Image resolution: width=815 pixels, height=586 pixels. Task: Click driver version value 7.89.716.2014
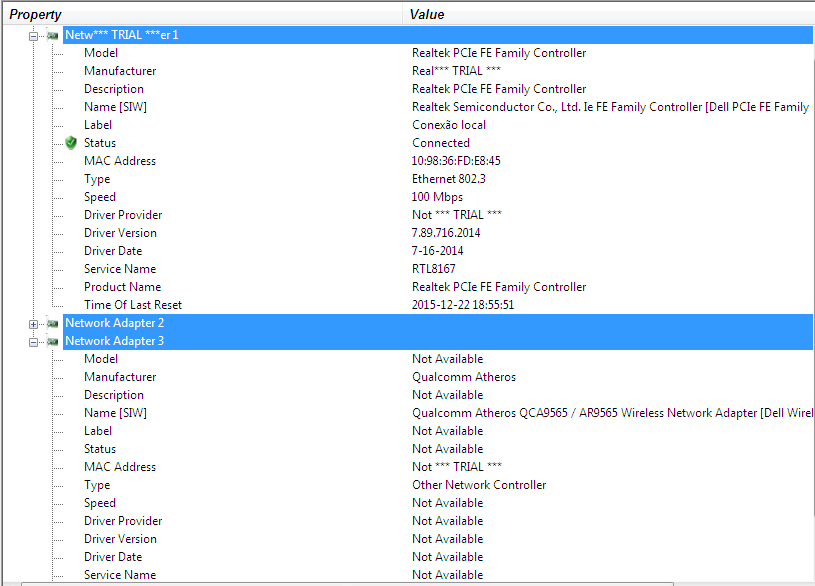pyautogui.click(x=445, y=233)
